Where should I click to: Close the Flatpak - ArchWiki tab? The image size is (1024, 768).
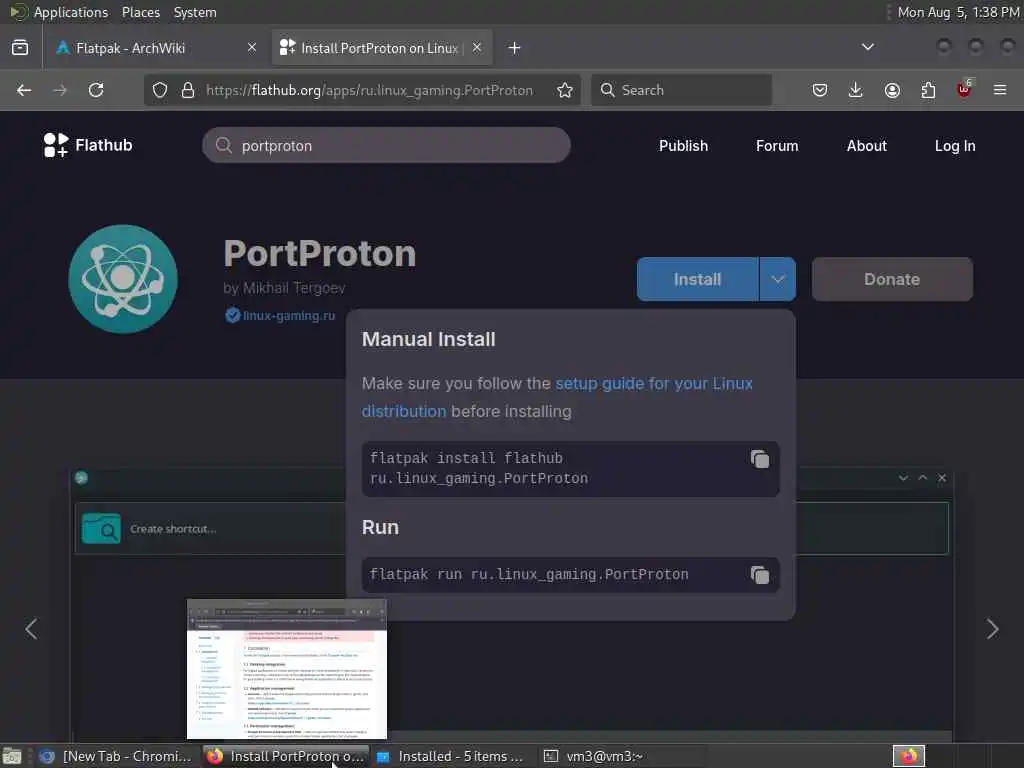pos(252,47)
